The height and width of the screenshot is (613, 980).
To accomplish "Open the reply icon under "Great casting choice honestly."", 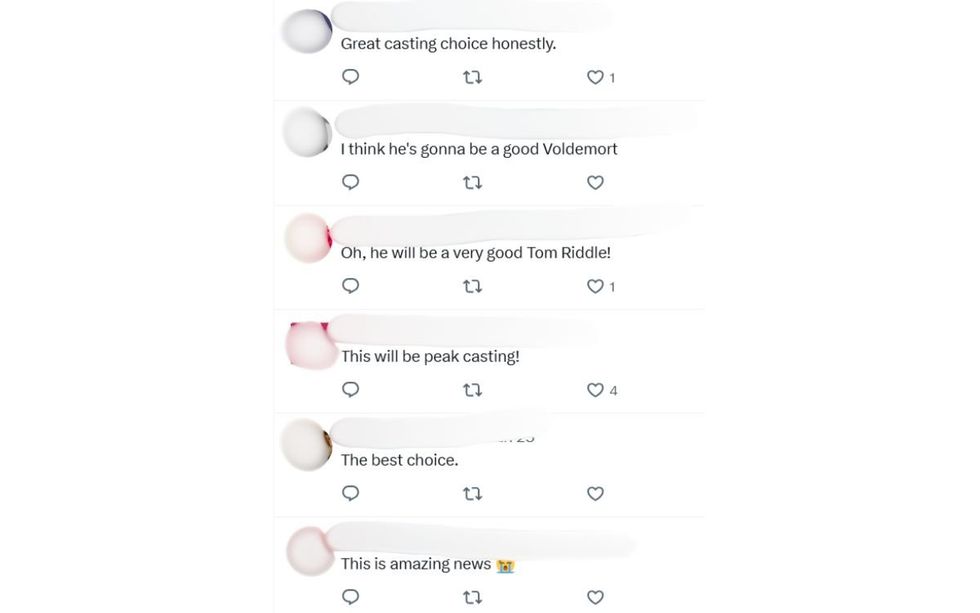I will 349,76.
